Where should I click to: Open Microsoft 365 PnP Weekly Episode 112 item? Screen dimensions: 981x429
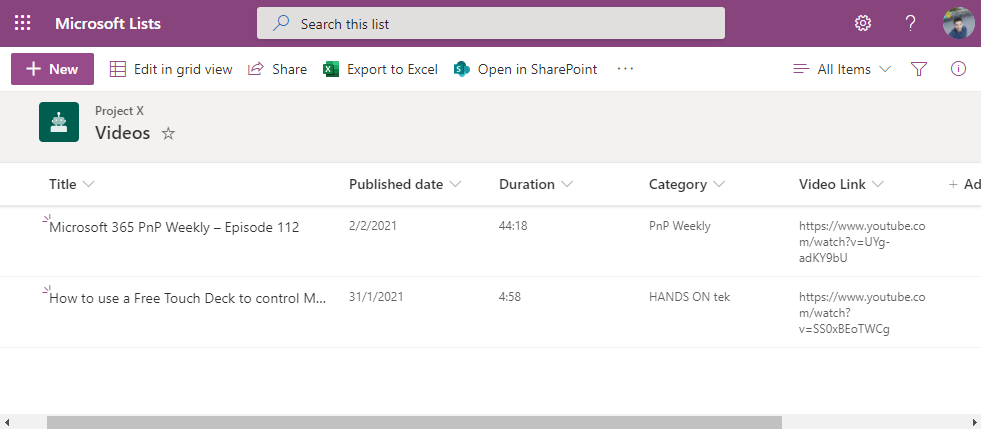(174, 227)
